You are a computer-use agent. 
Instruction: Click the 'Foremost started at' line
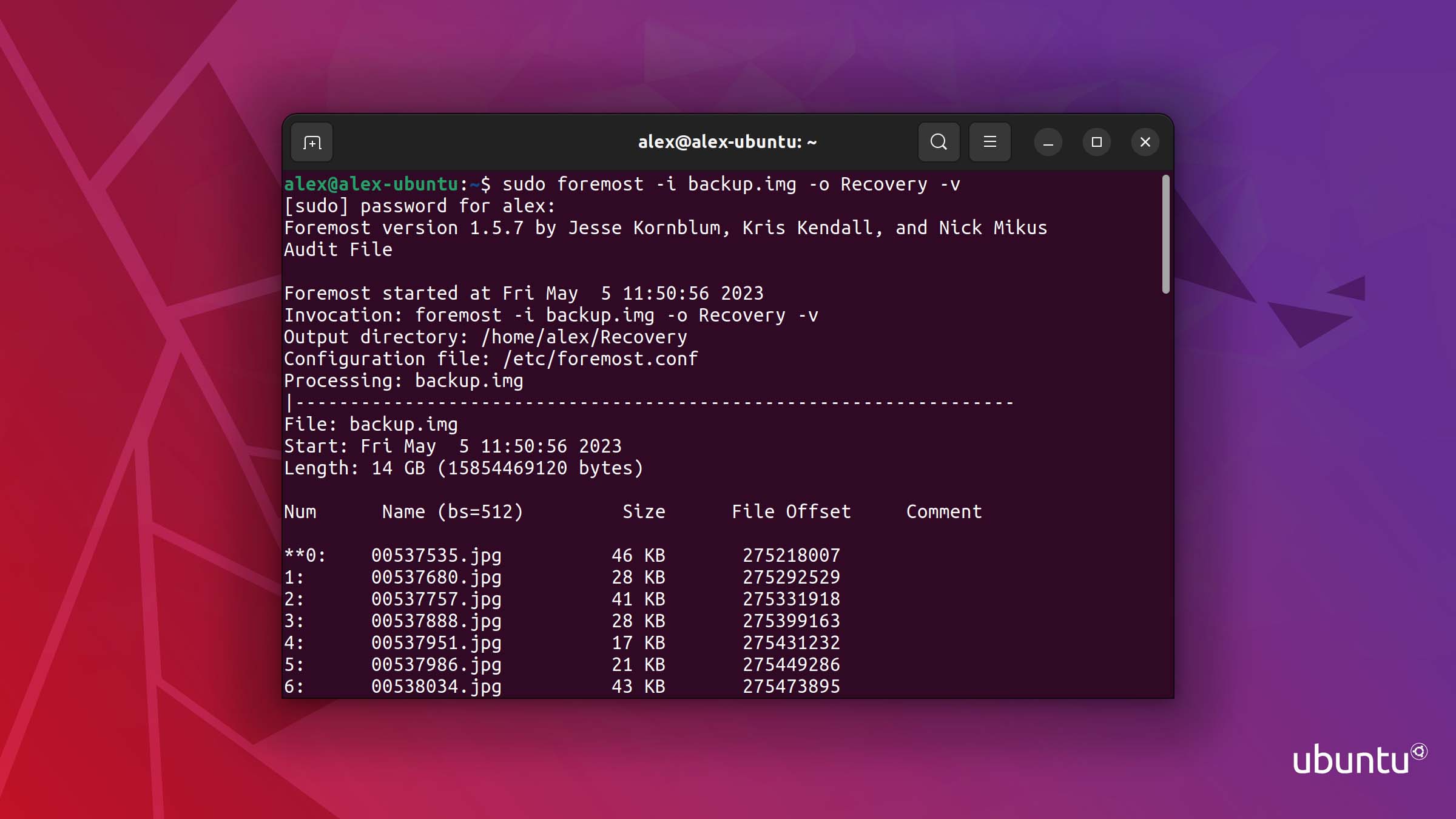point(524,294)
